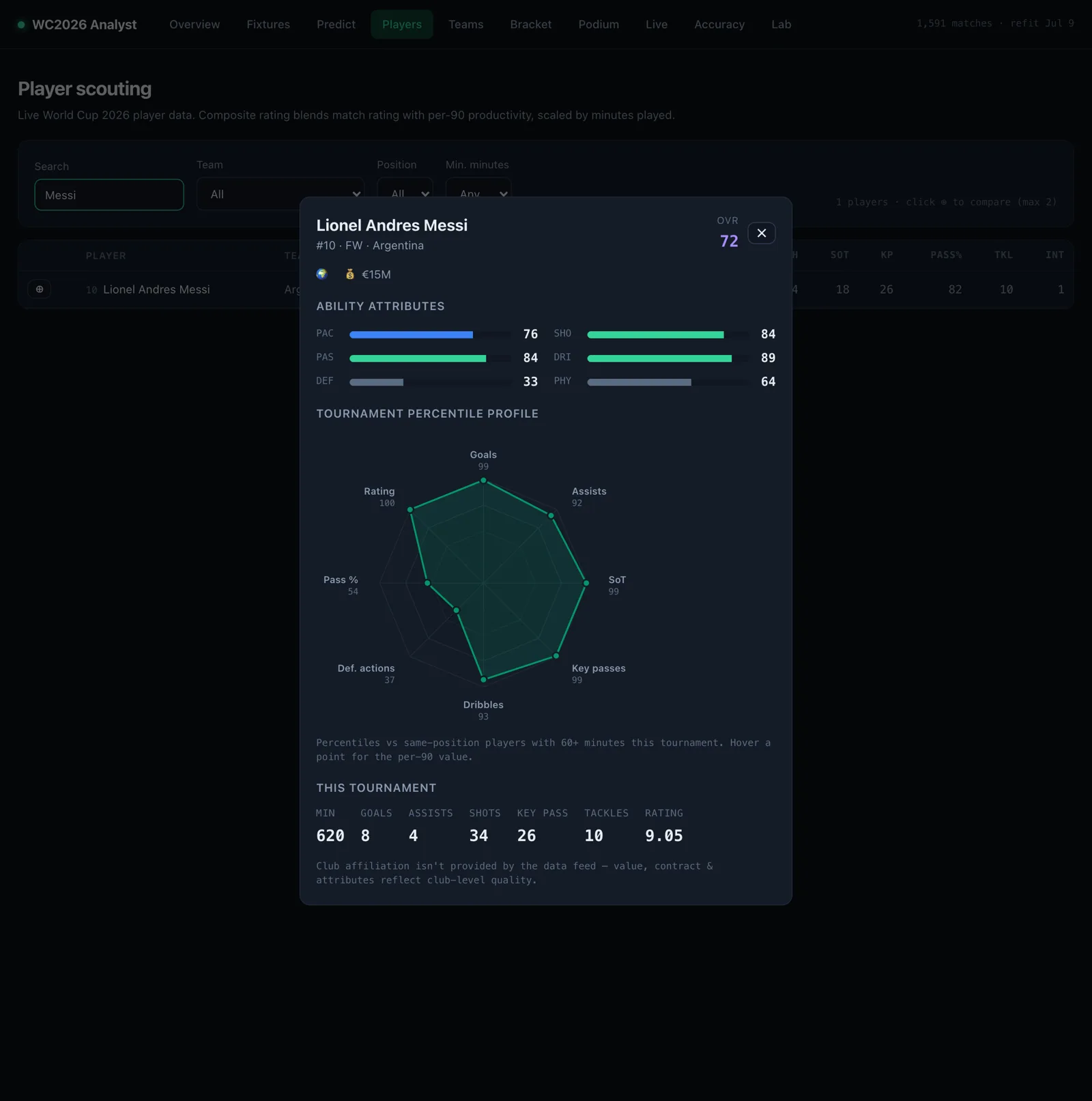Viewport: 1092px width, 1101px height.
Task: Click the WC2026 Analyst green status dot
Action: (21, 25)
